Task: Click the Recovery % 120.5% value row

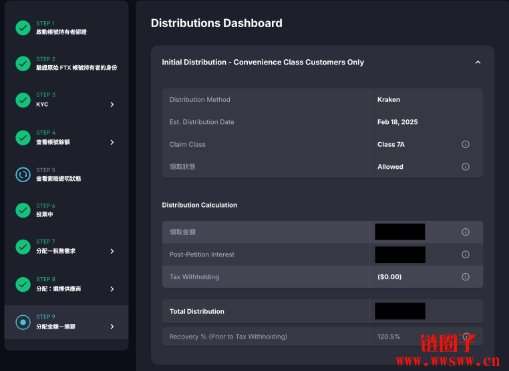Action: [x=322, y=337]
